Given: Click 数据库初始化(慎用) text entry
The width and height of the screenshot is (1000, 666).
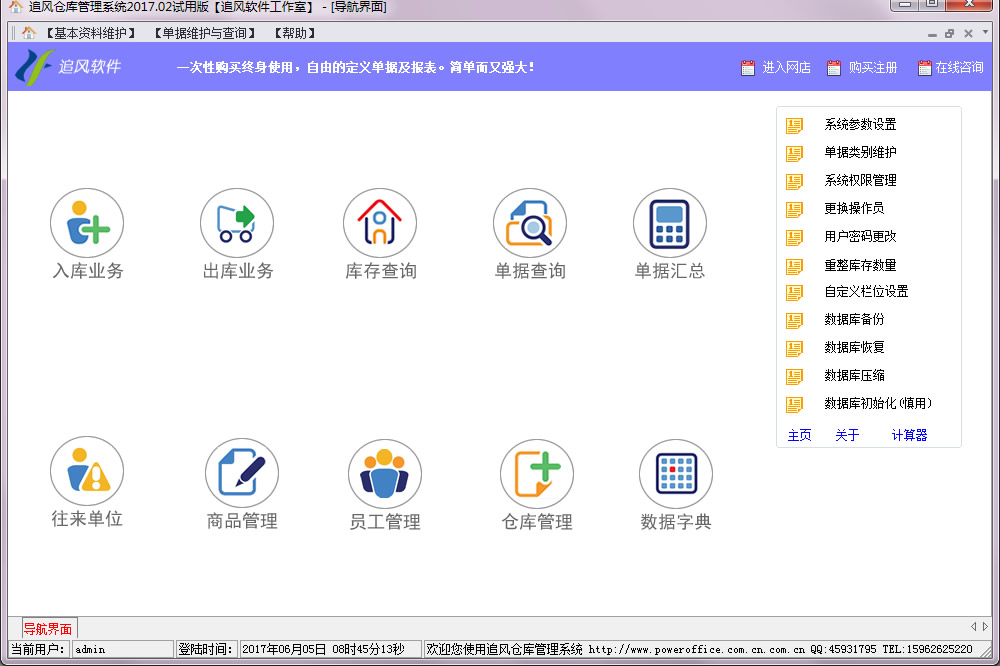Looking at the screenshot, I should click(x=878, y=404).
